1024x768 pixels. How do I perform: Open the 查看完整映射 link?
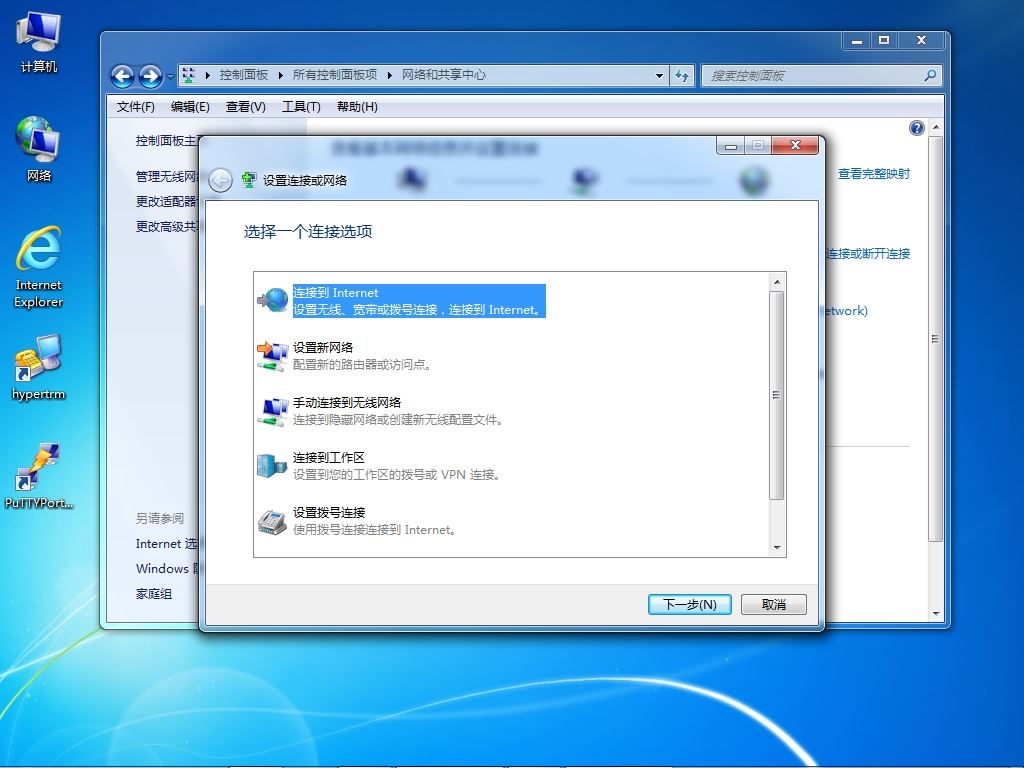(873, 174)
